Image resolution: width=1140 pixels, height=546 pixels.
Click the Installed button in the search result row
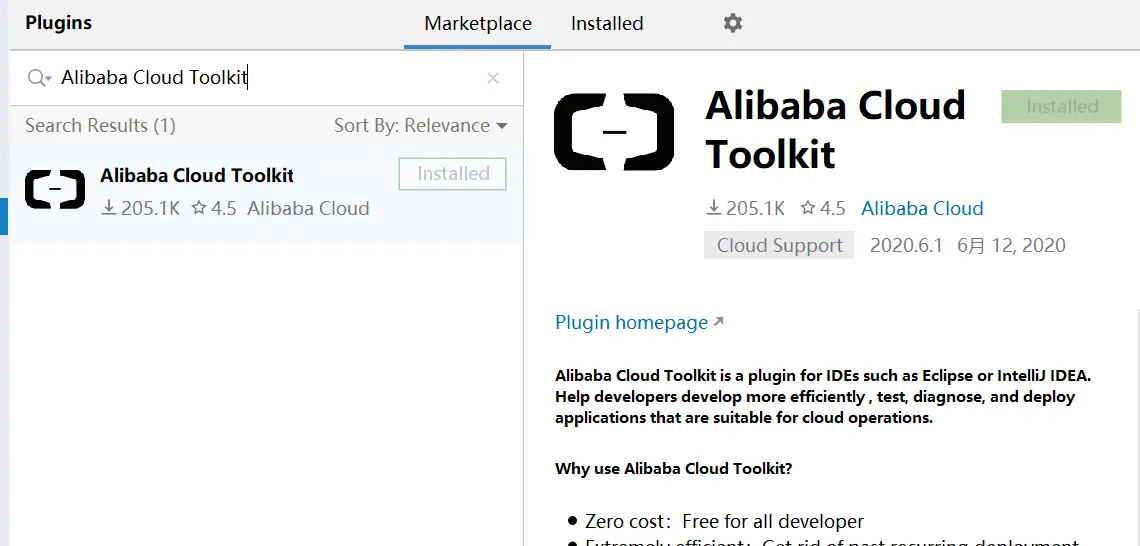(453, 174)
